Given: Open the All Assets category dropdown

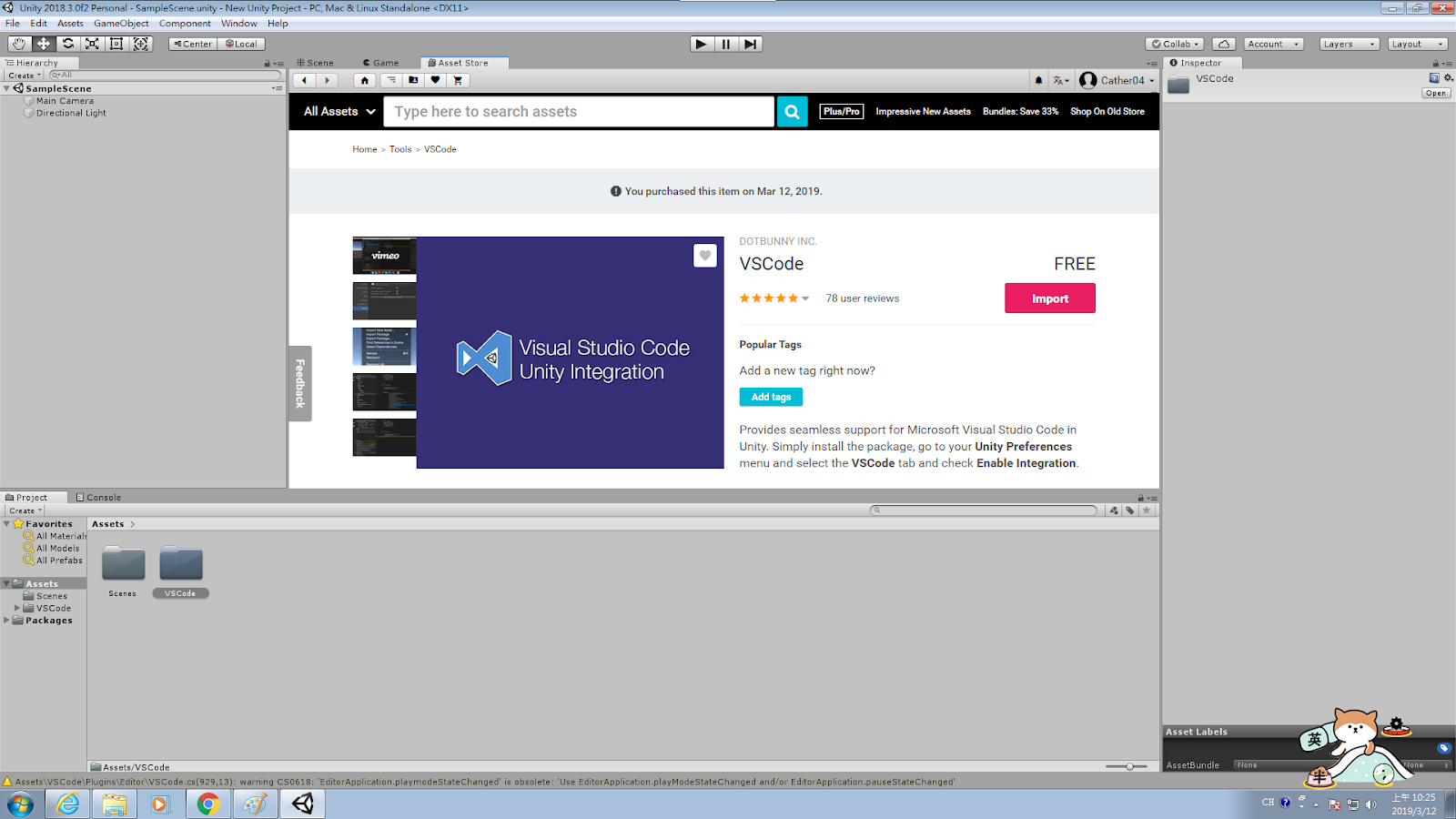Looking at the screenshot, I should 335,111.
